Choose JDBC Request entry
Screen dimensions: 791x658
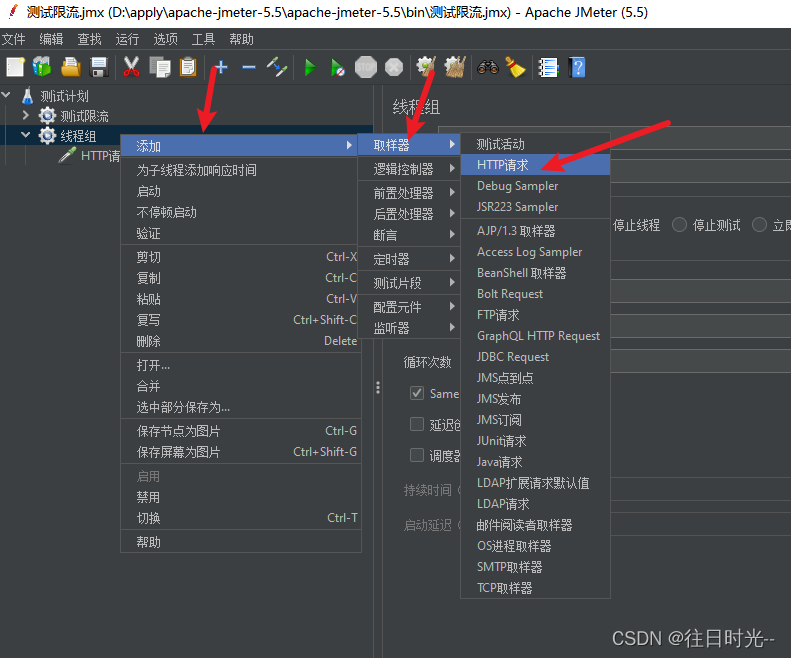pos(535,357)
